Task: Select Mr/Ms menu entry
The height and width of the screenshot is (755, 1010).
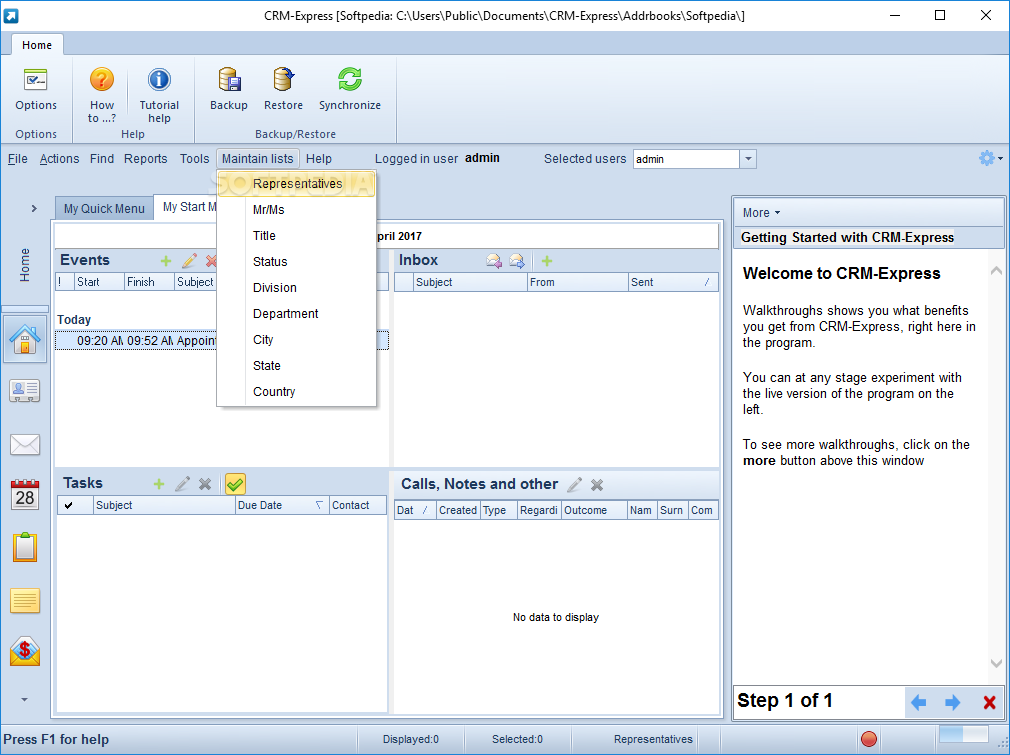Action: pos(296,210)
